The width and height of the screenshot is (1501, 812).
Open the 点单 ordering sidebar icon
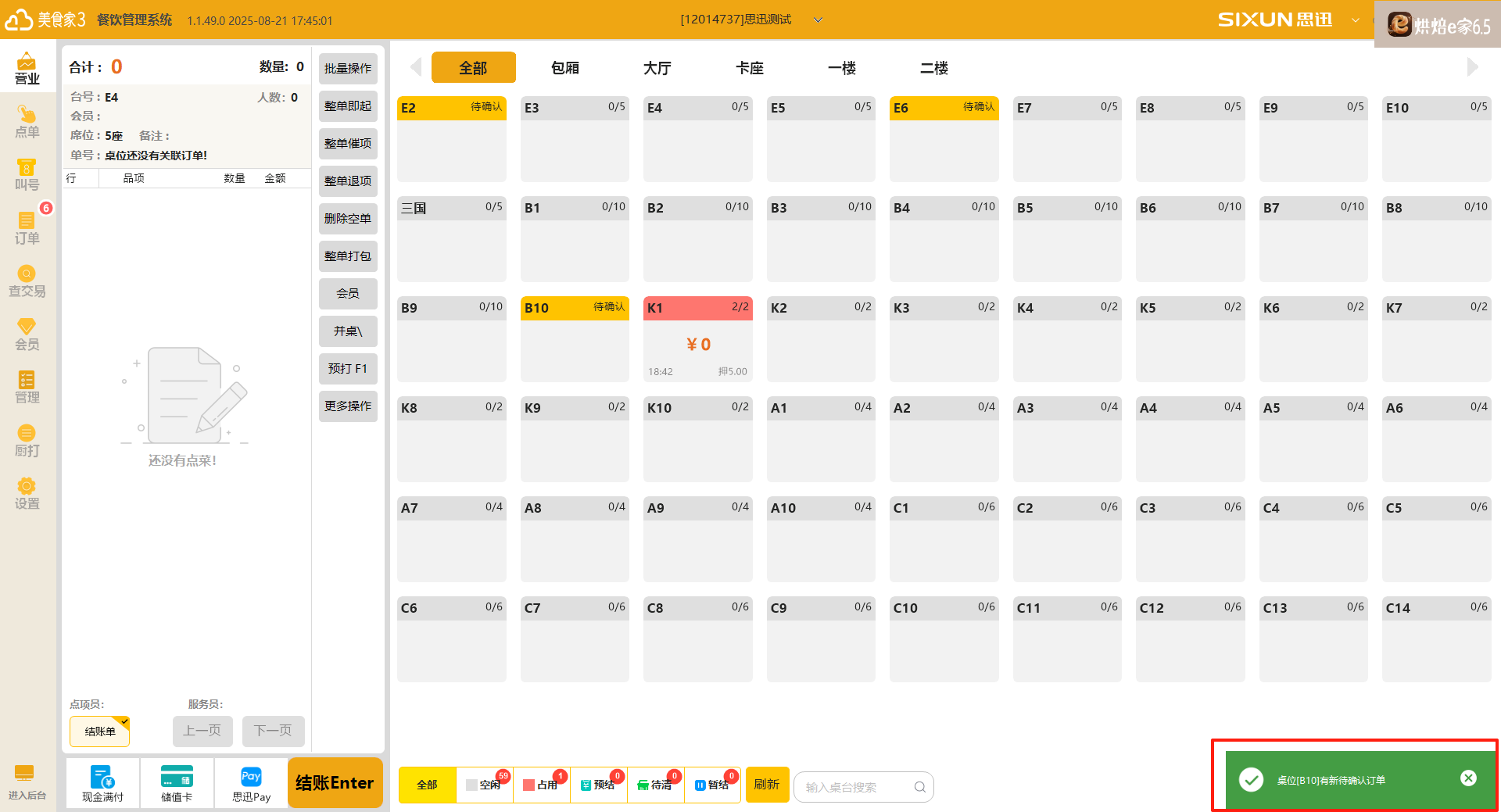tap(27, 122)
